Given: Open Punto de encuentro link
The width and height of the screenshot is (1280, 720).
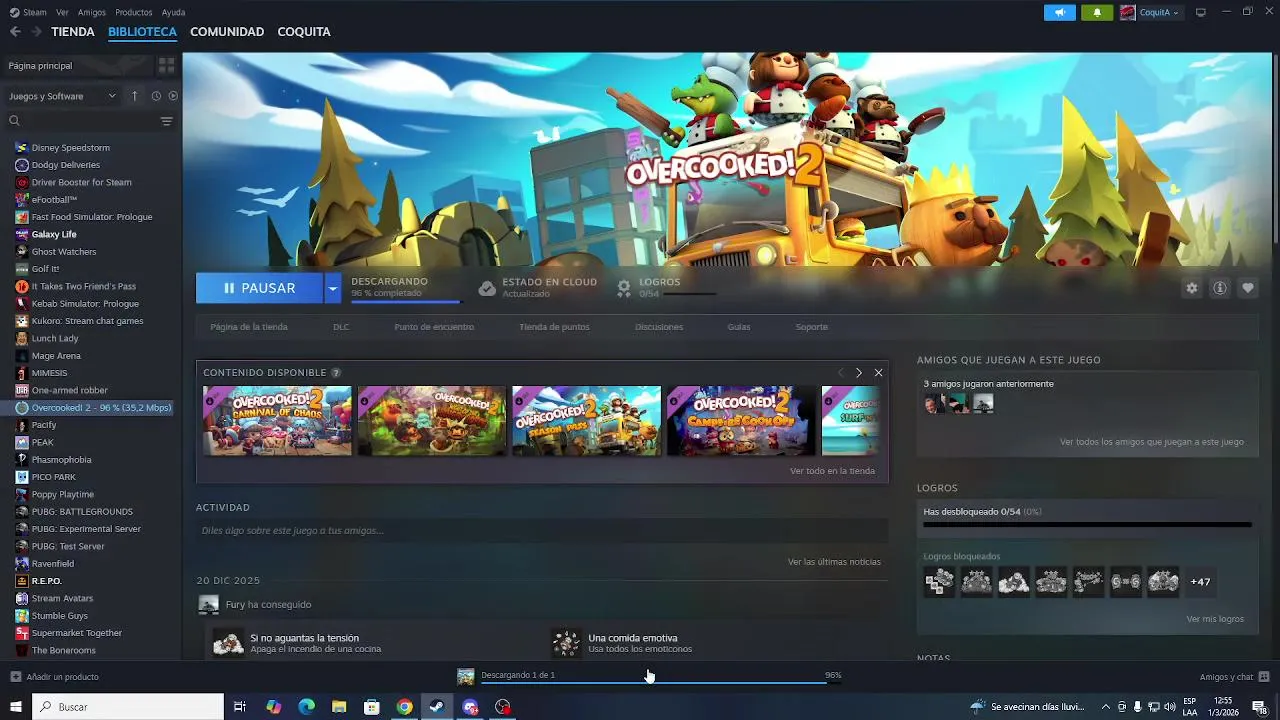Looking at the screenshot, I should click(x=434, y=327).
